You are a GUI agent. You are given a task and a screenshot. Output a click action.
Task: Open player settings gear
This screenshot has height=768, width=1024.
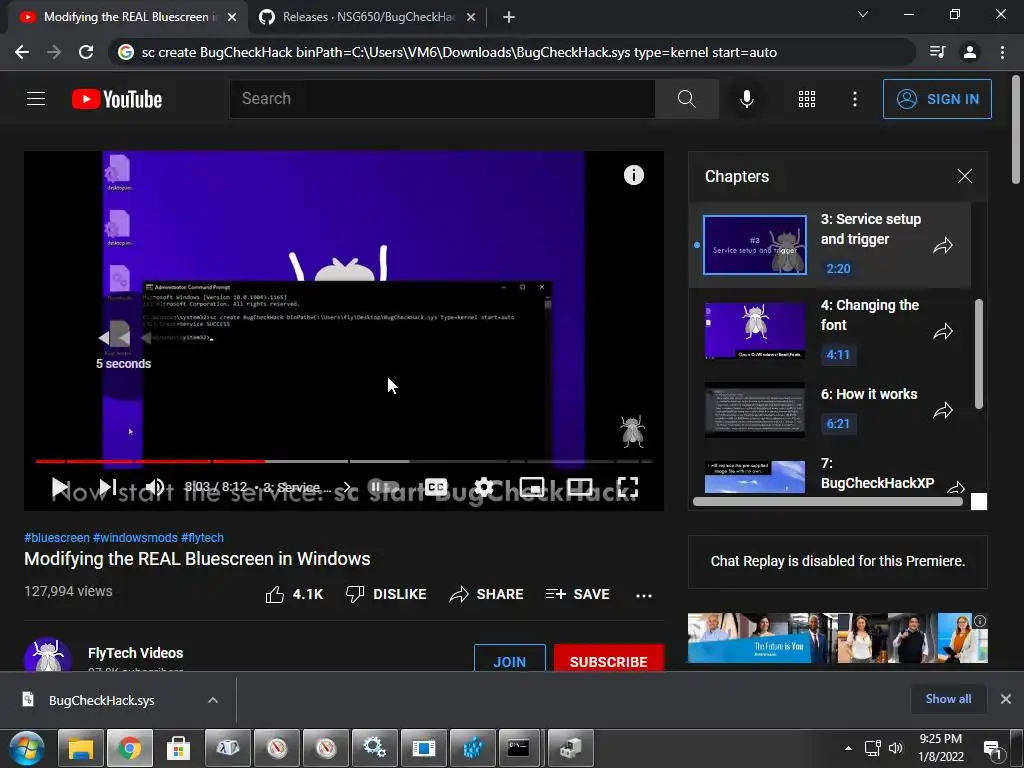[x=483, y=487]
